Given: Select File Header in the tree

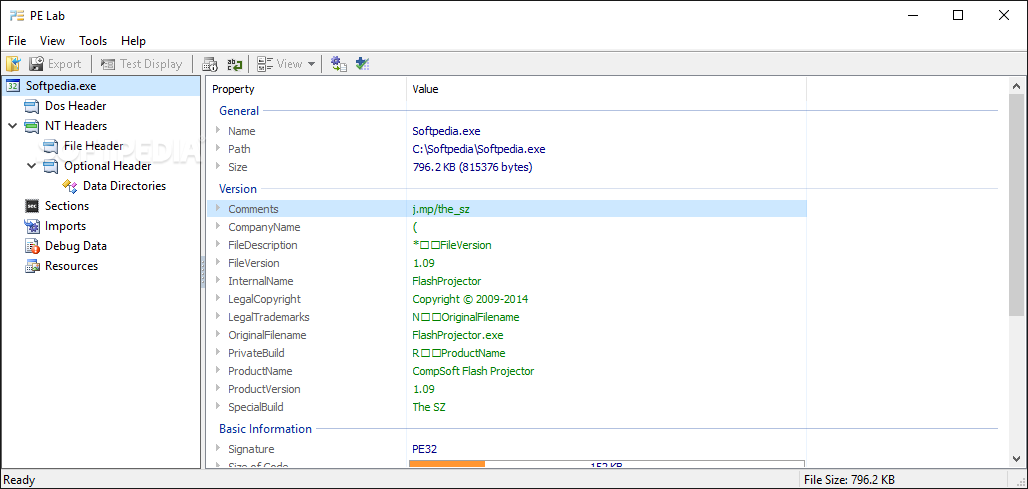Looking at the screenshot, I should click(x=93, y=146).
